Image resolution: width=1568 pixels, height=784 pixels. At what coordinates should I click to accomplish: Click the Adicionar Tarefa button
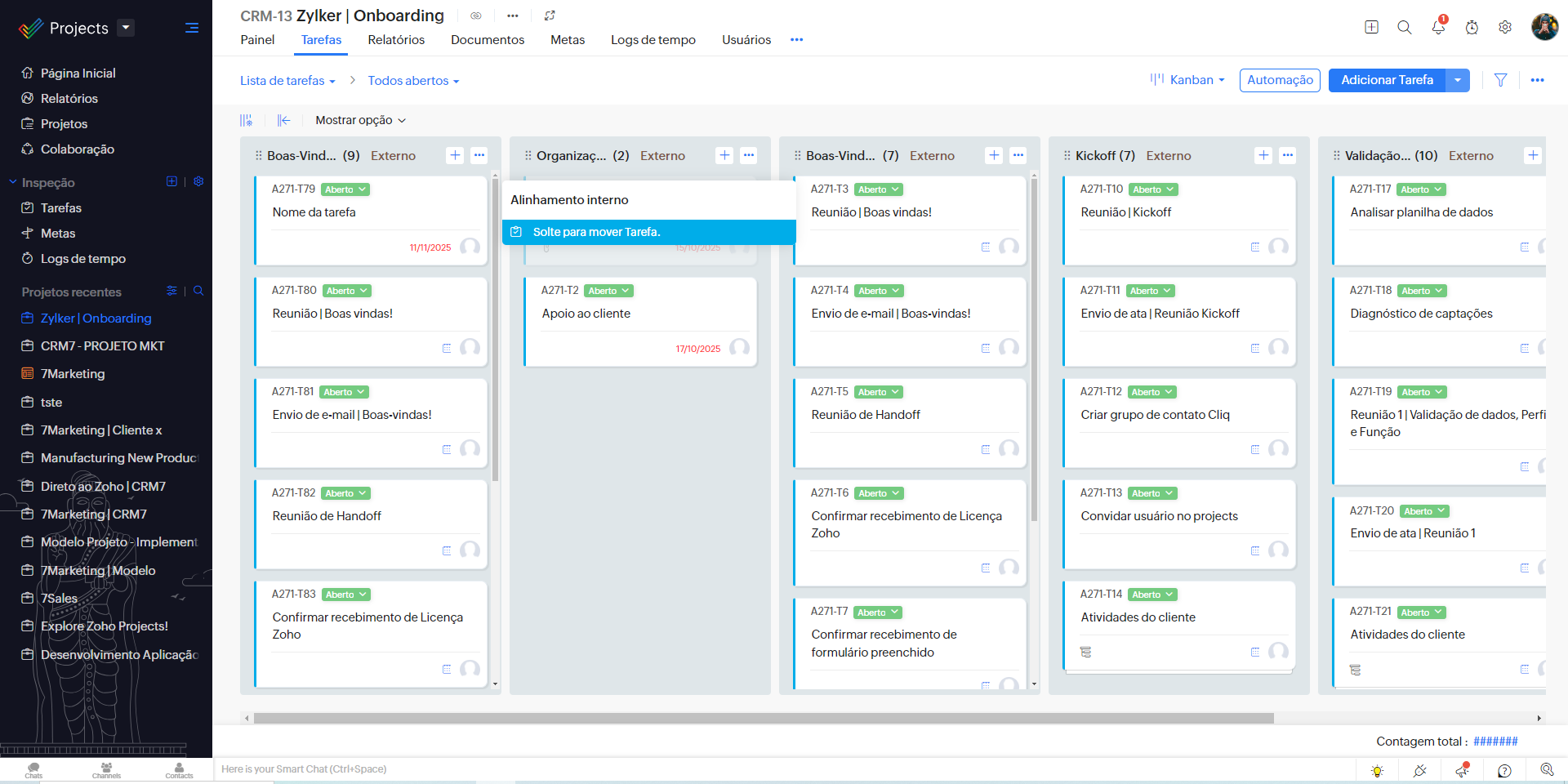pyautogui.click(x=1387, y=80)
